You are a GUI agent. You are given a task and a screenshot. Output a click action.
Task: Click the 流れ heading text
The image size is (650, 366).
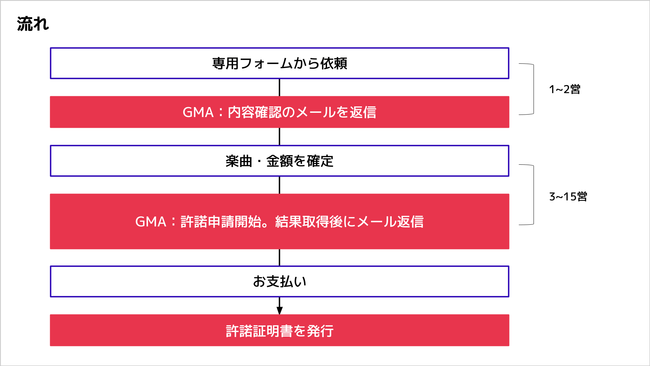tap(33, 24)
